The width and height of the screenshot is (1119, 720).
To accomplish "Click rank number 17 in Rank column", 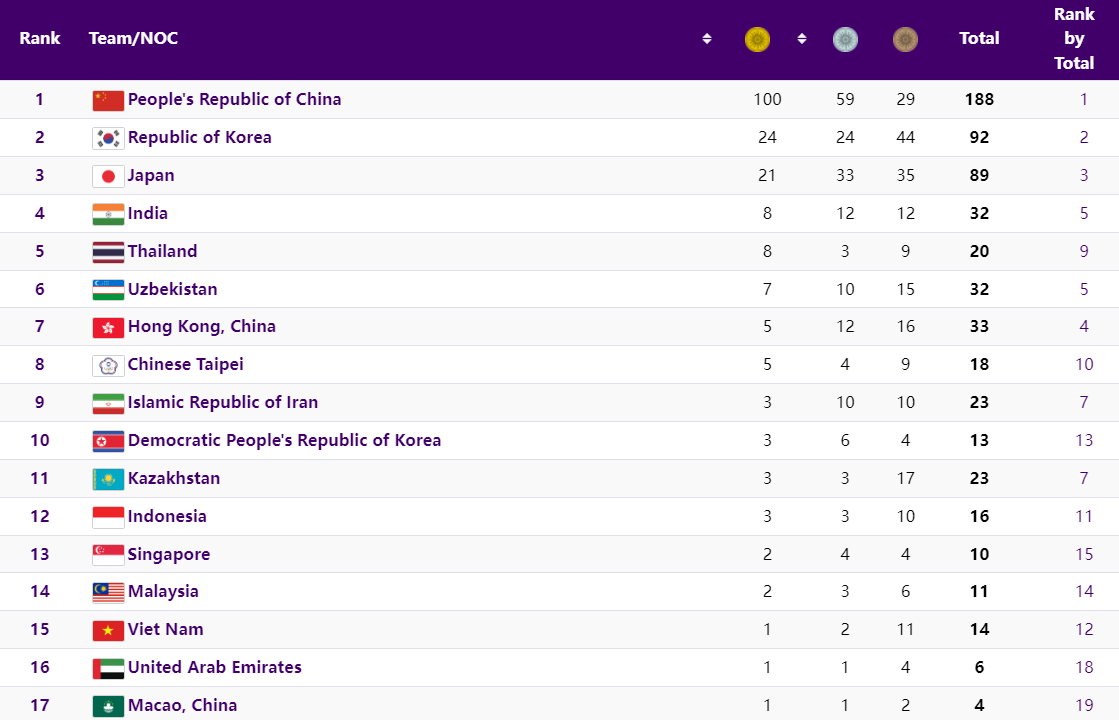I will (x=40, y=705).
